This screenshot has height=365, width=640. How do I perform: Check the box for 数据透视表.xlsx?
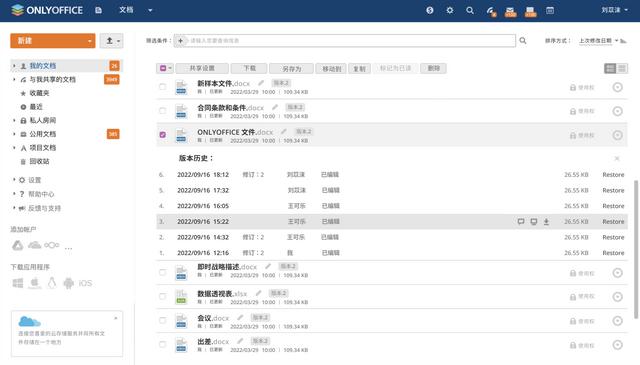162,296
